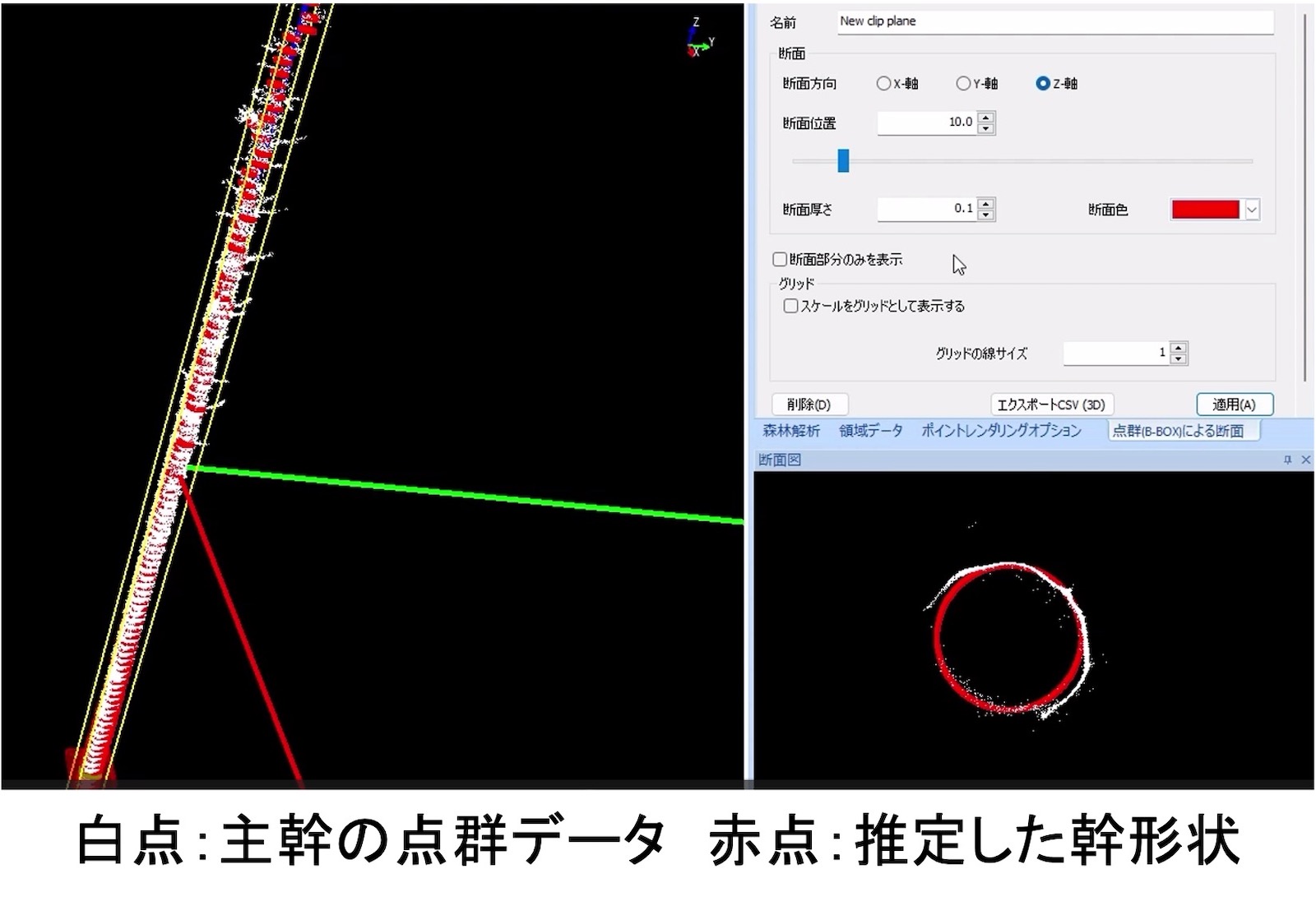Click the red 断面色 color swatch

click(1205, 210)
